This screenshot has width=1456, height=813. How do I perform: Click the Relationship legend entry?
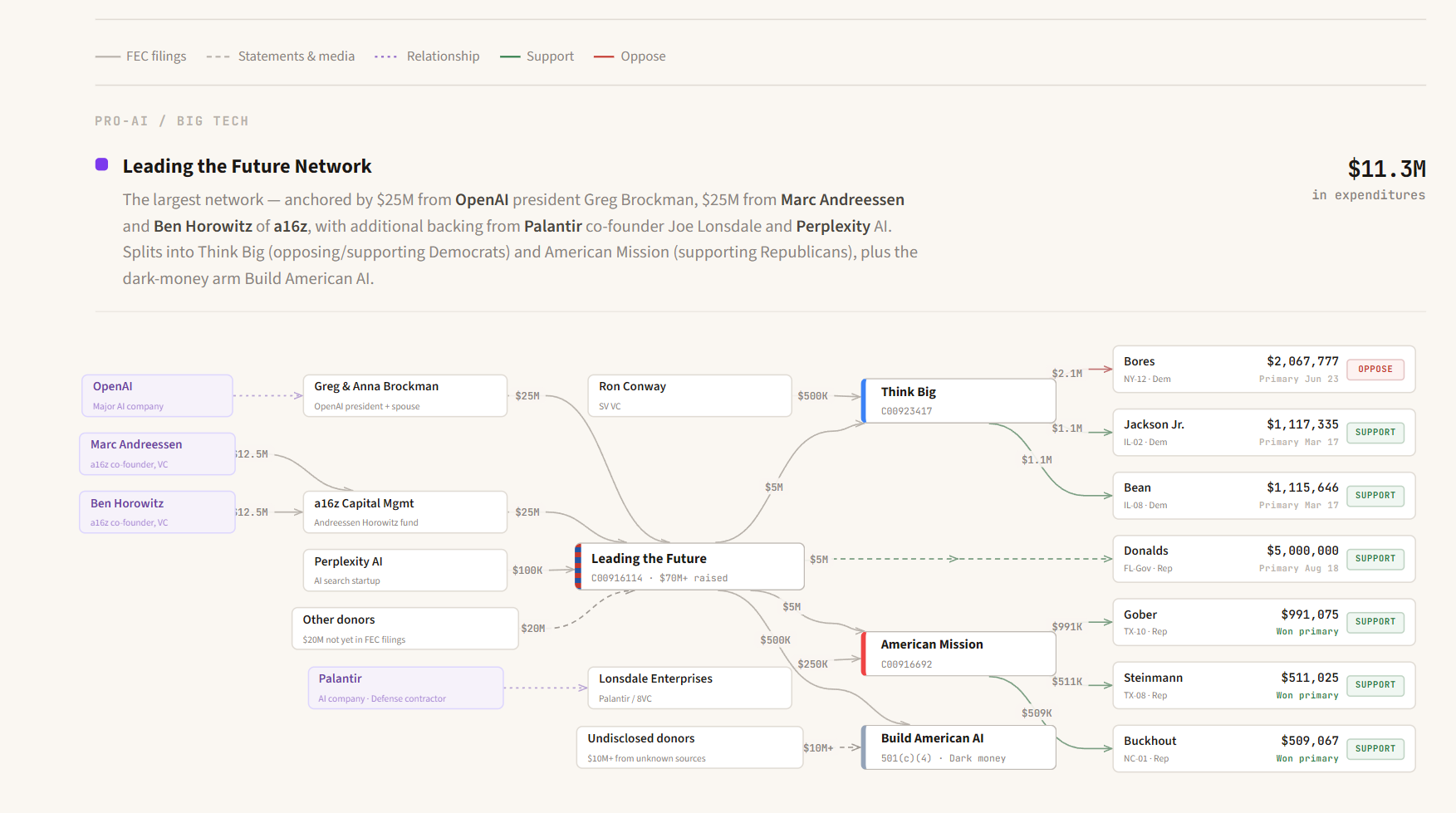(427, 56)
